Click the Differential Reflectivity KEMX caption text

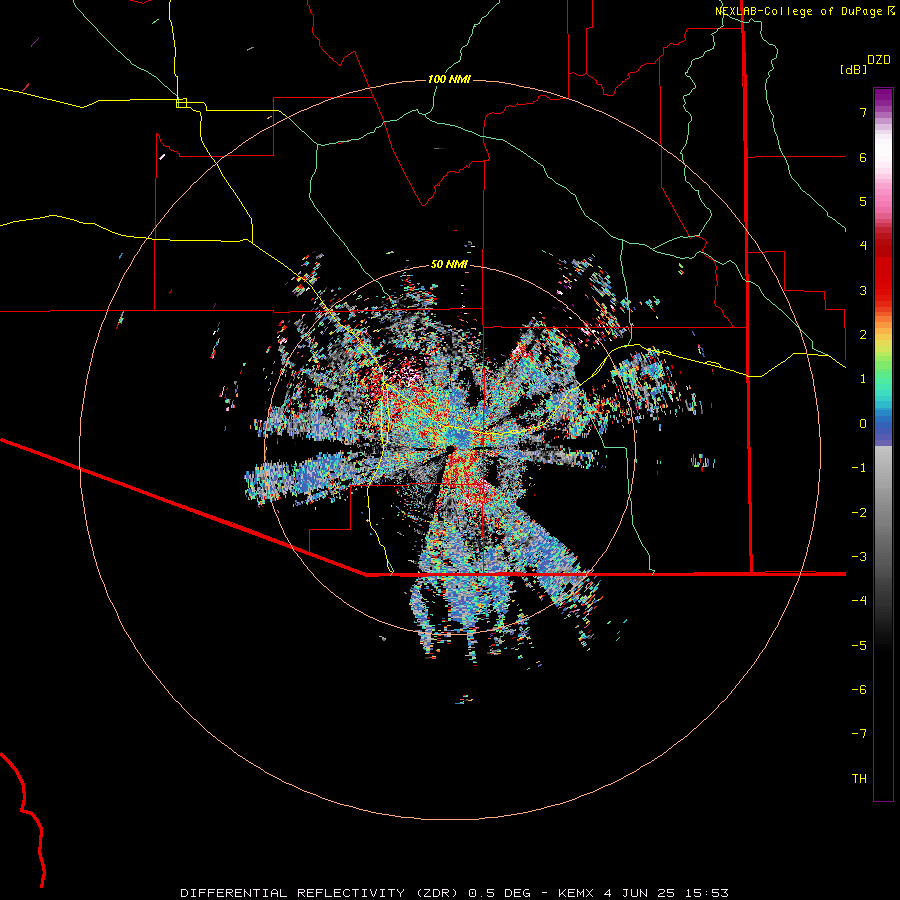[455, 893]
